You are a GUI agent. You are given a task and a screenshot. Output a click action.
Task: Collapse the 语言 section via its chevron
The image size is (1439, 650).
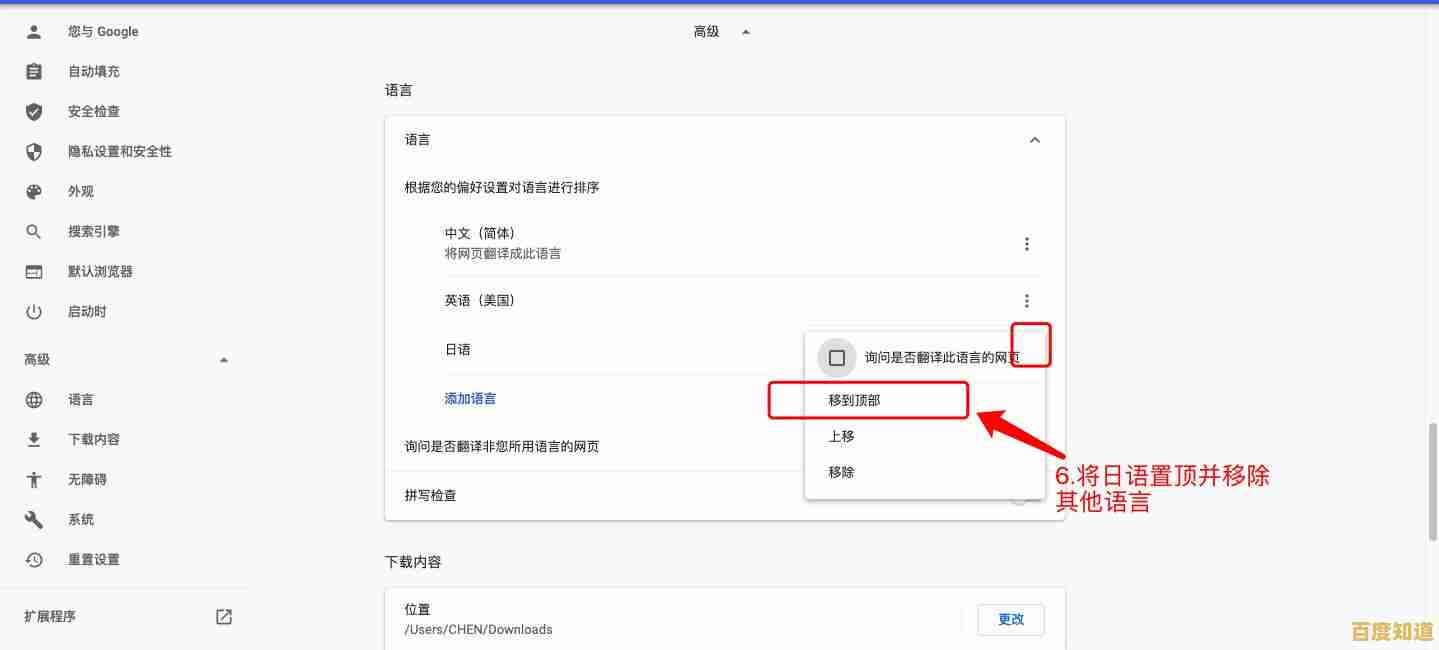click(1034, 139)
